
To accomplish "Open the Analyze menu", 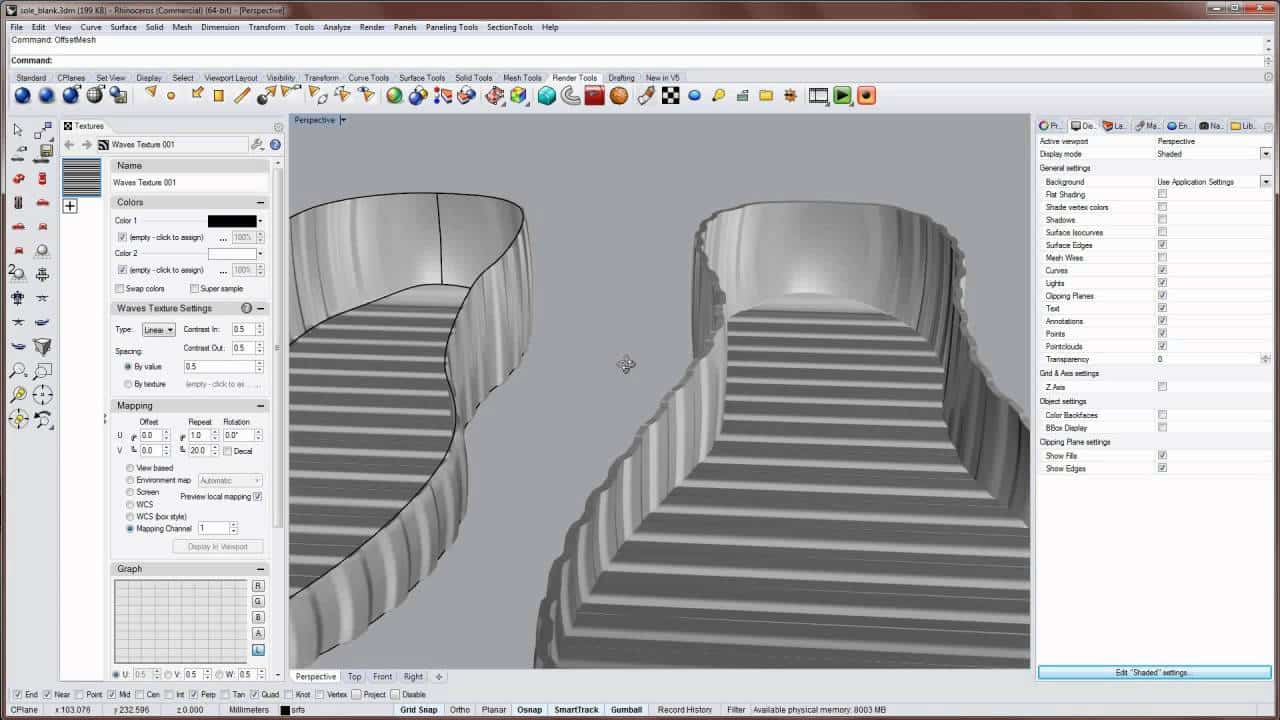I will pos(337,27).
